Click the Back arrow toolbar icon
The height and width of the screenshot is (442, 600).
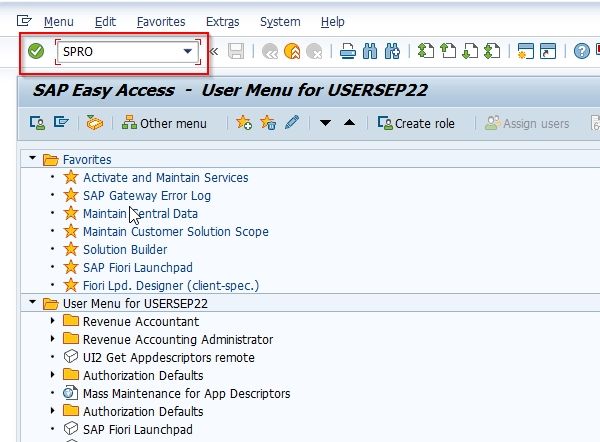[270, 51]
